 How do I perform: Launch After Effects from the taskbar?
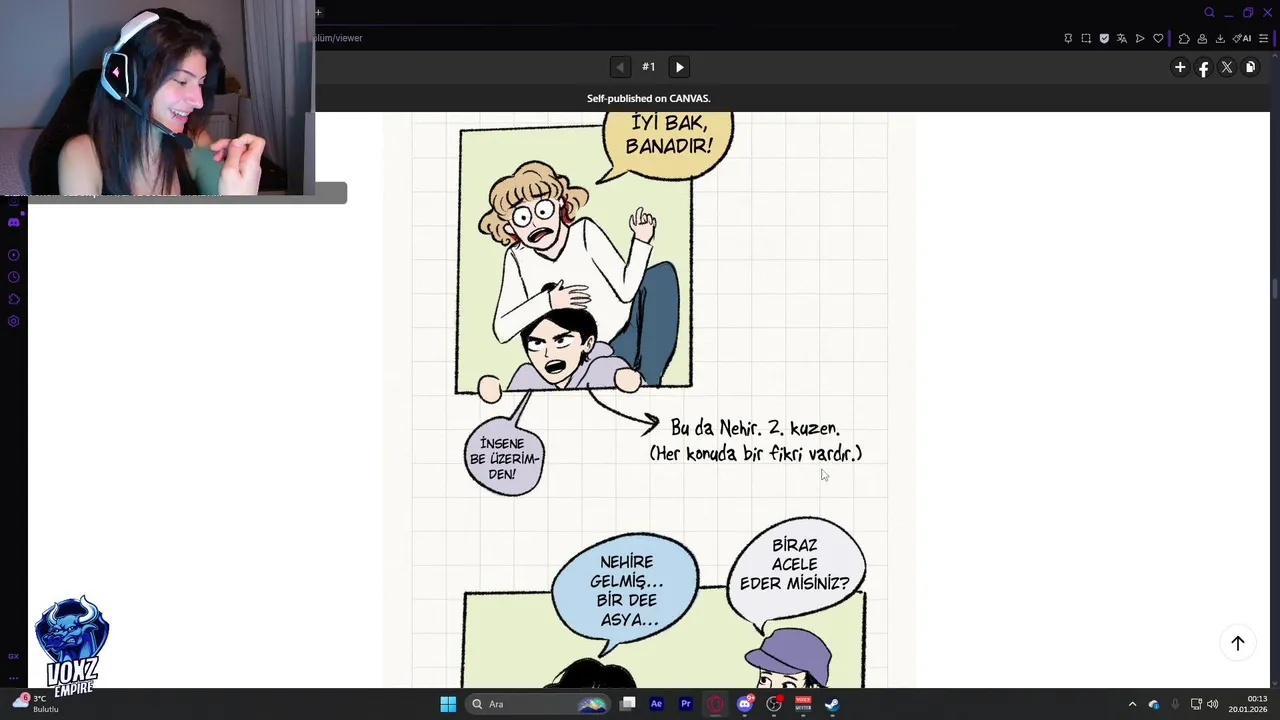(656, 704)
